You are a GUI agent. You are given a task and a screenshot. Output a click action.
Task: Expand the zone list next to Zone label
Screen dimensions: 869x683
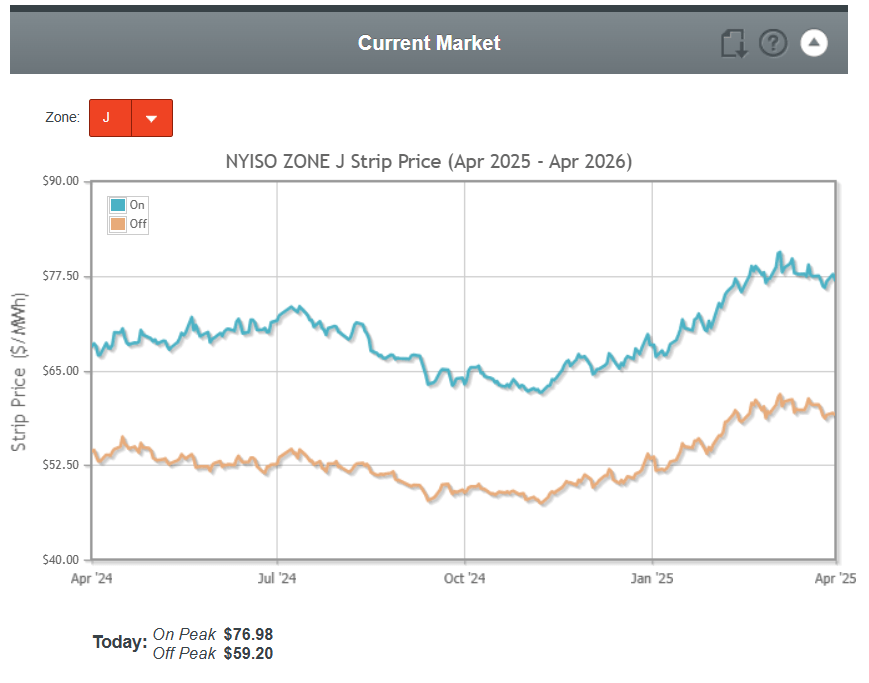[152, 117]
